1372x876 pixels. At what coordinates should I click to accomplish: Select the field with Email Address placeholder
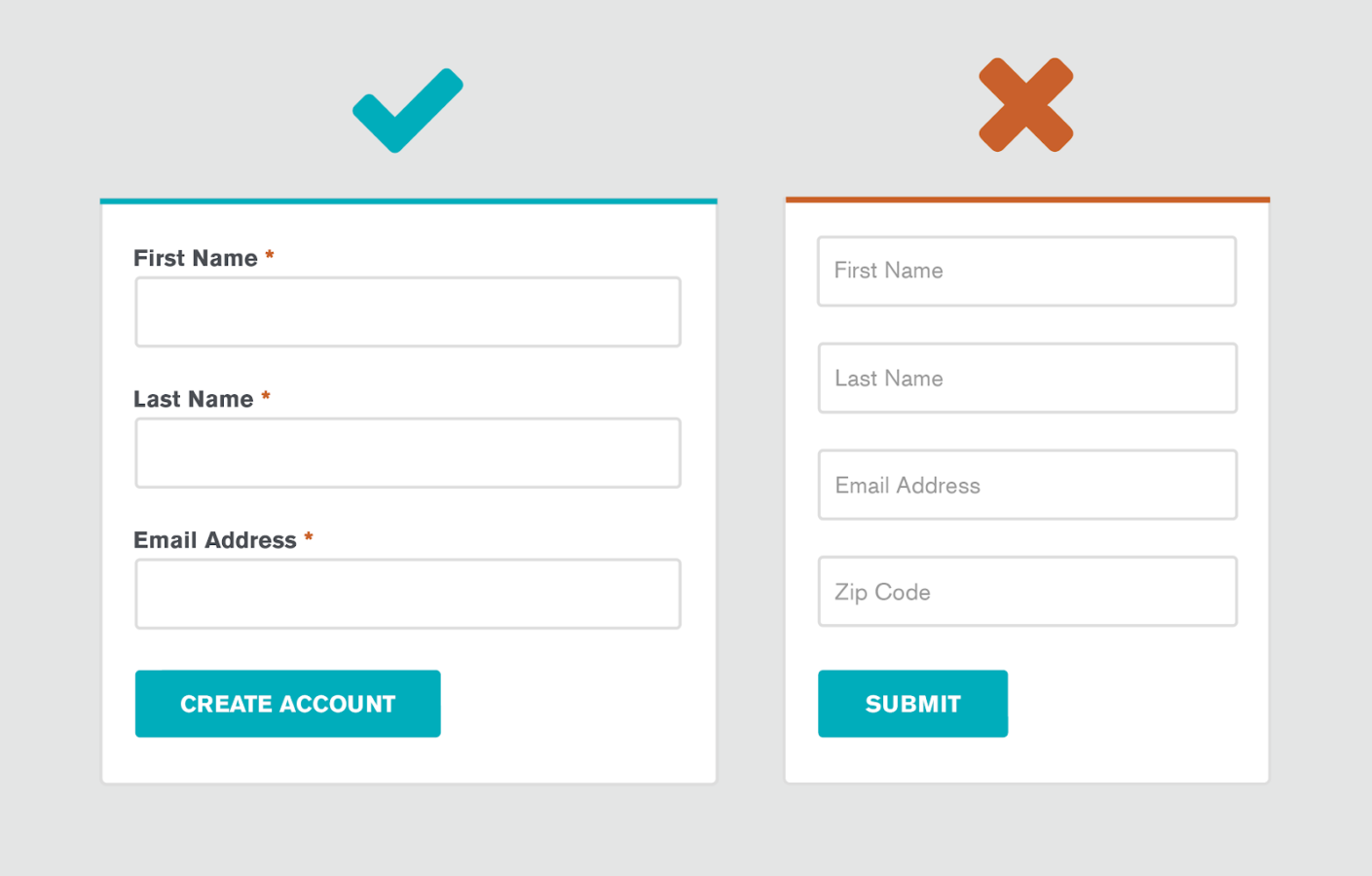(x=1026, y=485)
